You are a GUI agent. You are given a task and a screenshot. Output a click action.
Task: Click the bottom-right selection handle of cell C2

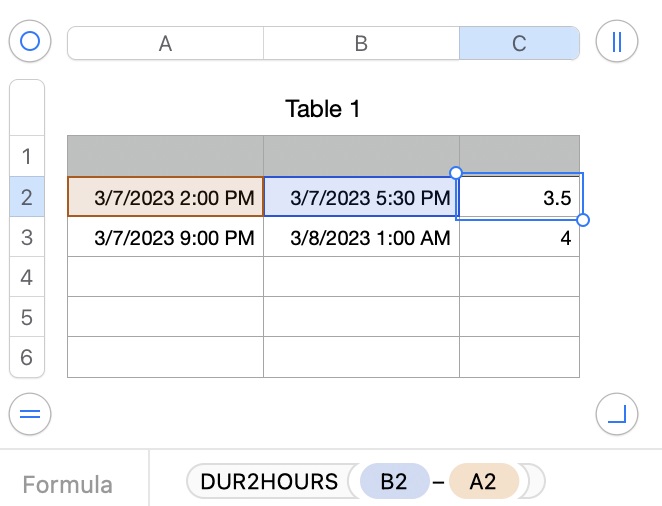point(583,220)
